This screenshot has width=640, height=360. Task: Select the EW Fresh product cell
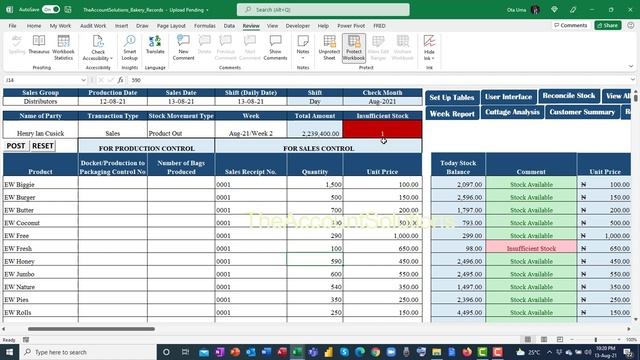(40, 248)
